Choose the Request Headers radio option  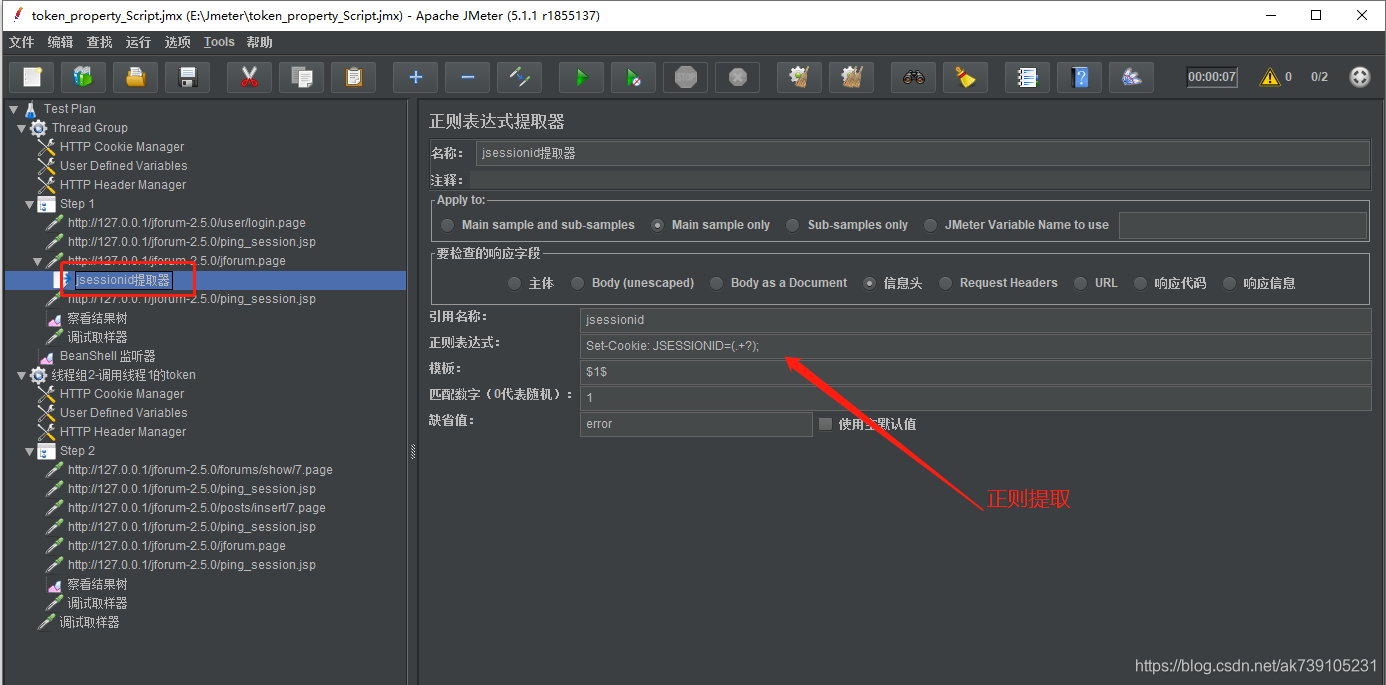coord(945,282)
